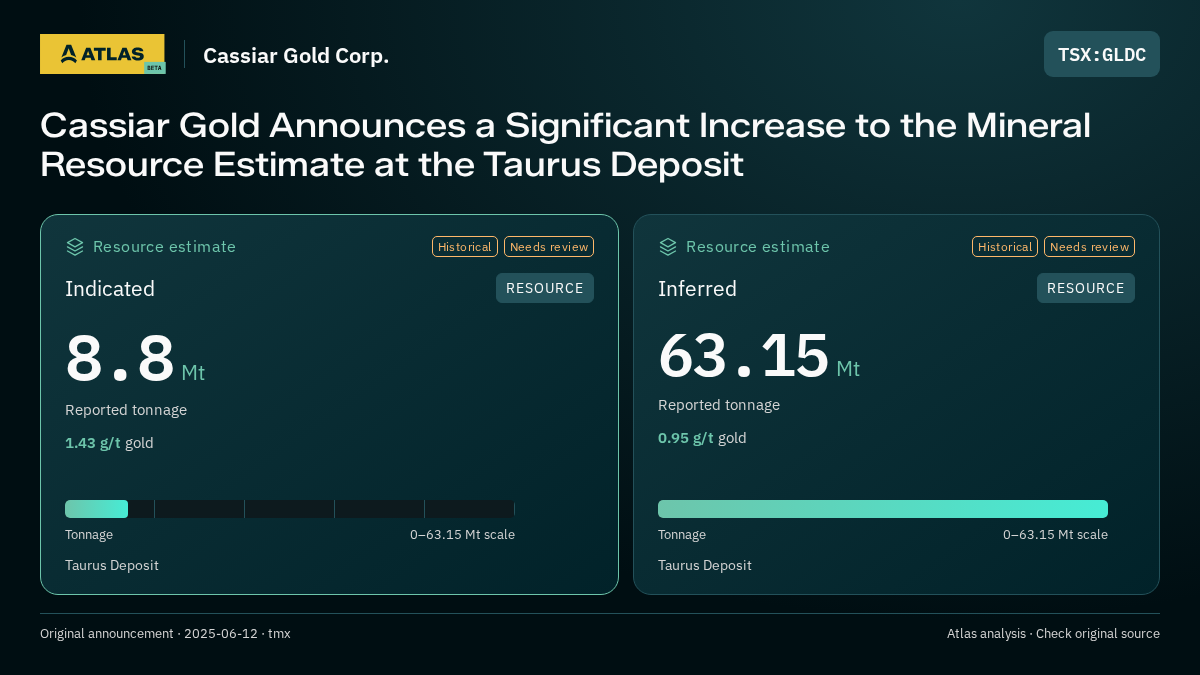This screenshot has width=1200, height=675.
Task: Click RESOURCE badge on Inferred card
Action: pos(1086,288)
